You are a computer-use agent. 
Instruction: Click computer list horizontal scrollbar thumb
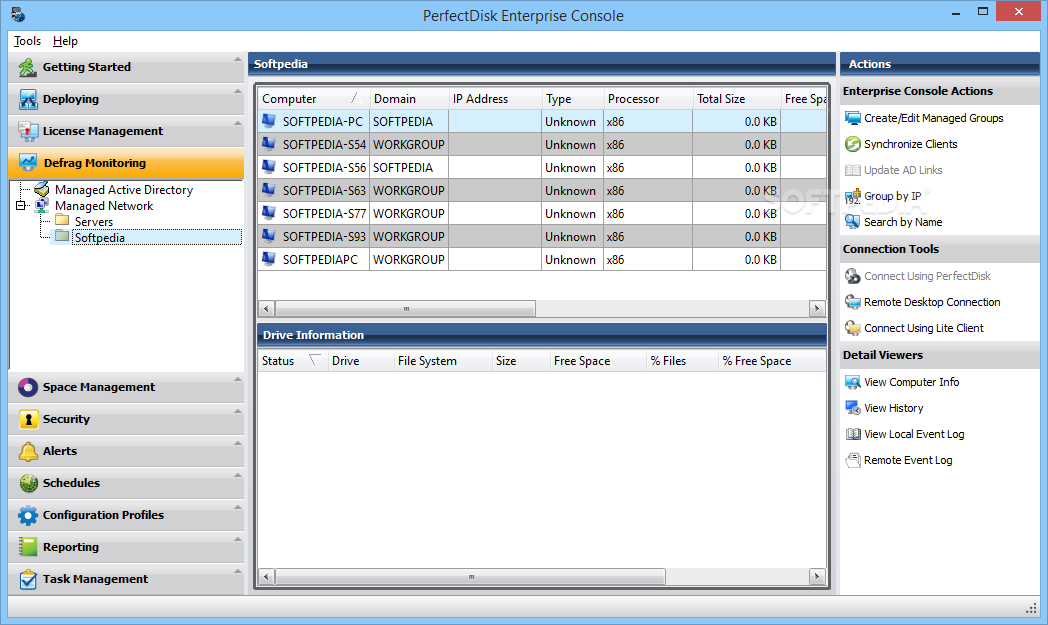tap(406, 308)
